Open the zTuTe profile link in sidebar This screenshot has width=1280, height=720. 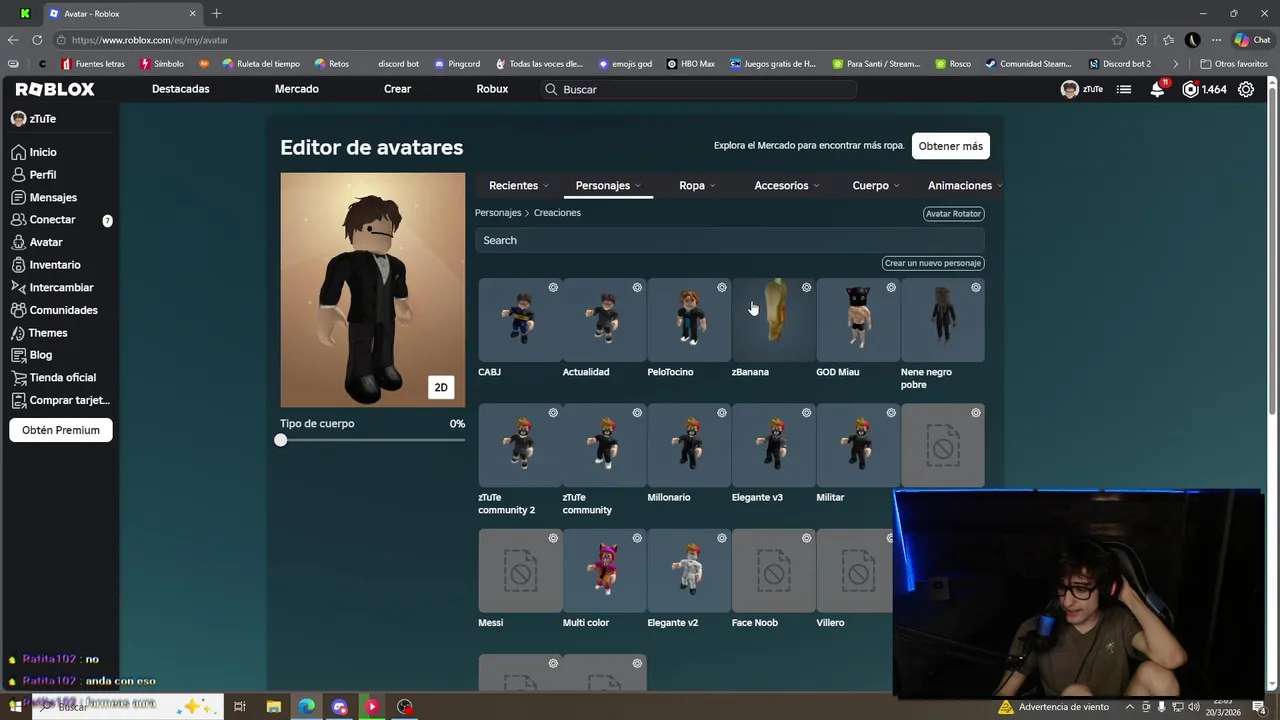point(34,119)
